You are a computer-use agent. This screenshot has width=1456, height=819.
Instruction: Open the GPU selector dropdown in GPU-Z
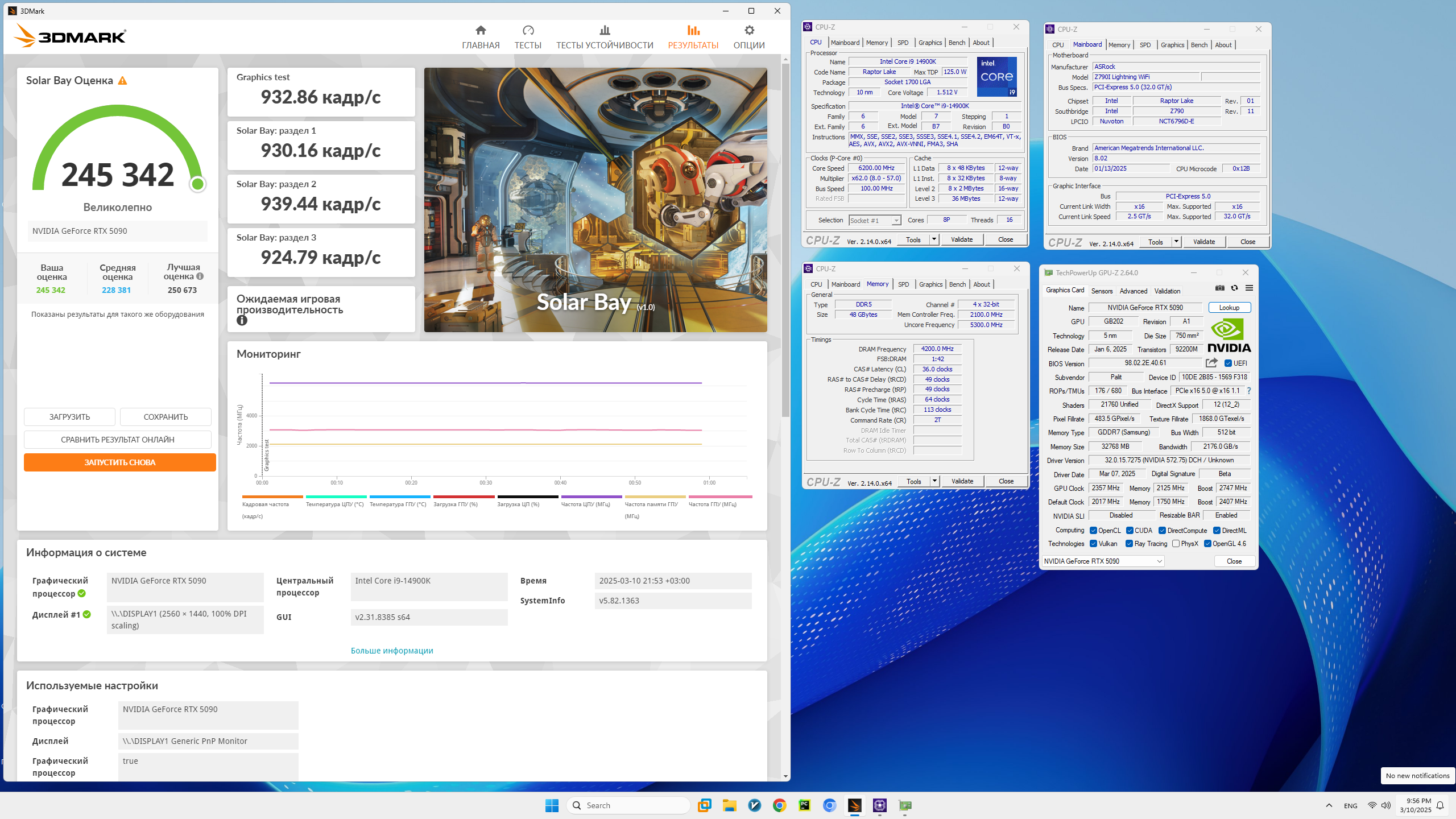tap(1103, 561)
